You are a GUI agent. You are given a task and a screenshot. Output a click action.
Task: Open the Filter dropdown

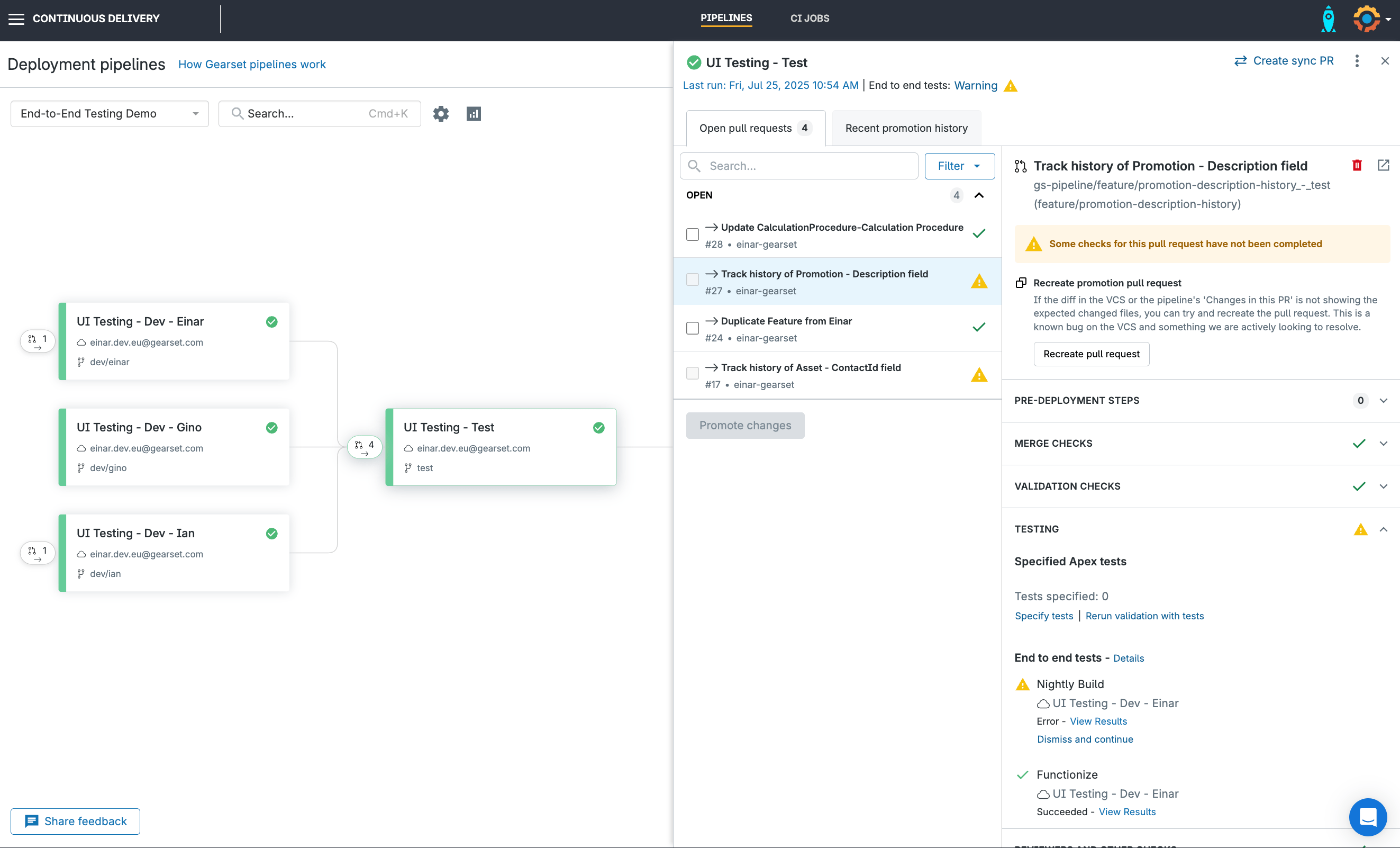(959, 166)
